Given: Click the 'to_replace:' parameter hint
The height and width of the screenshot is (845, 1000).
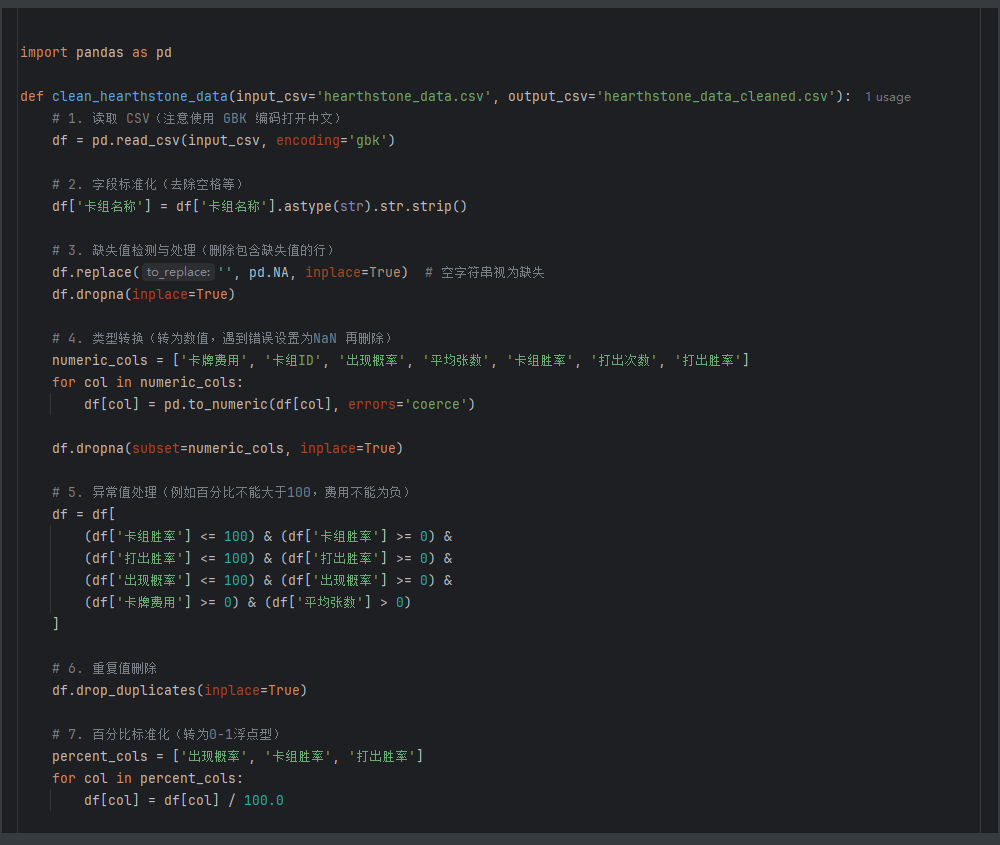Looking at the screenshot, I should (178, 272).
